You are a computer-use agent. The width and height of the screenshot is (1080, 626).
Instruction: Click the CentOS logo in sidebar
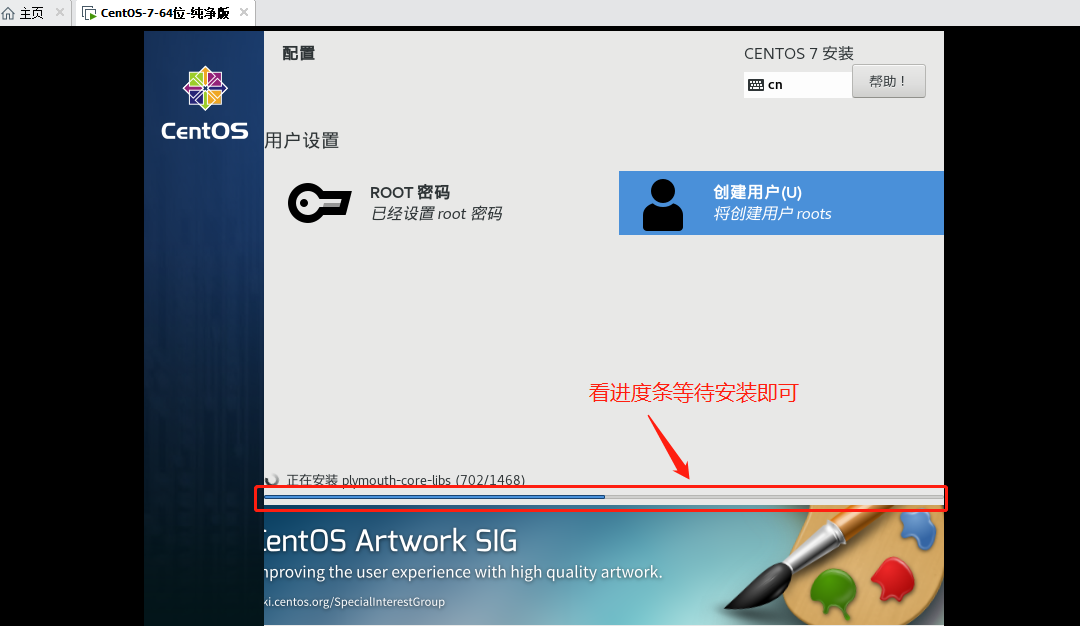point(205,103)
